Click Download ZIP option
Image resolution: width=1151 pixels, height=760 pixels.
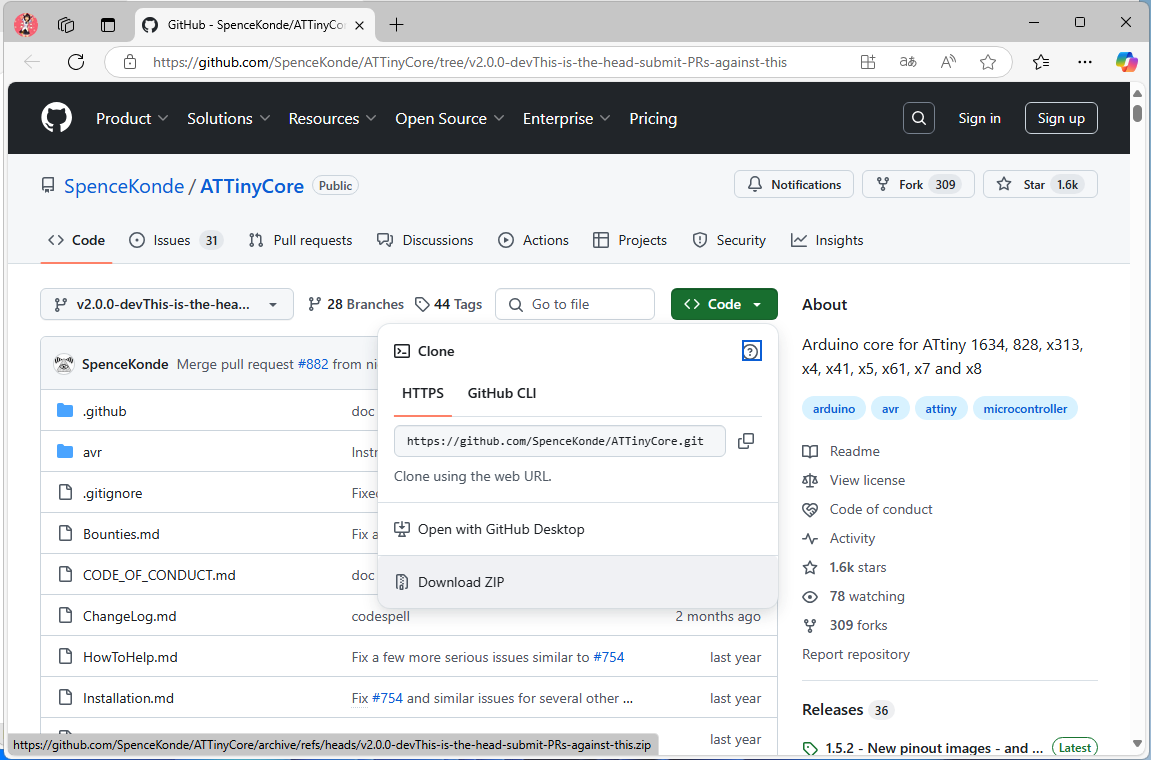[578, 582]
